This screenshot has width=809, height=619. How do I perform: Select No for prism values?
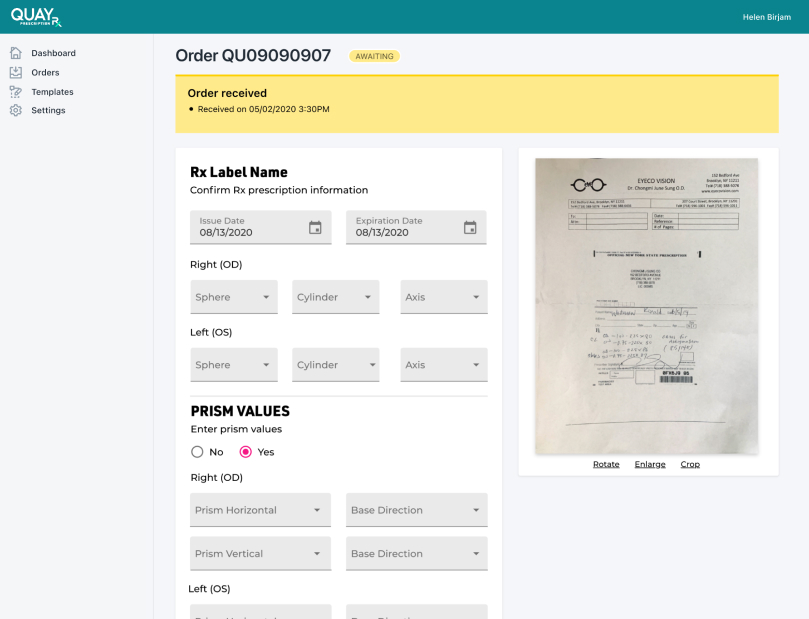[197, 452]
